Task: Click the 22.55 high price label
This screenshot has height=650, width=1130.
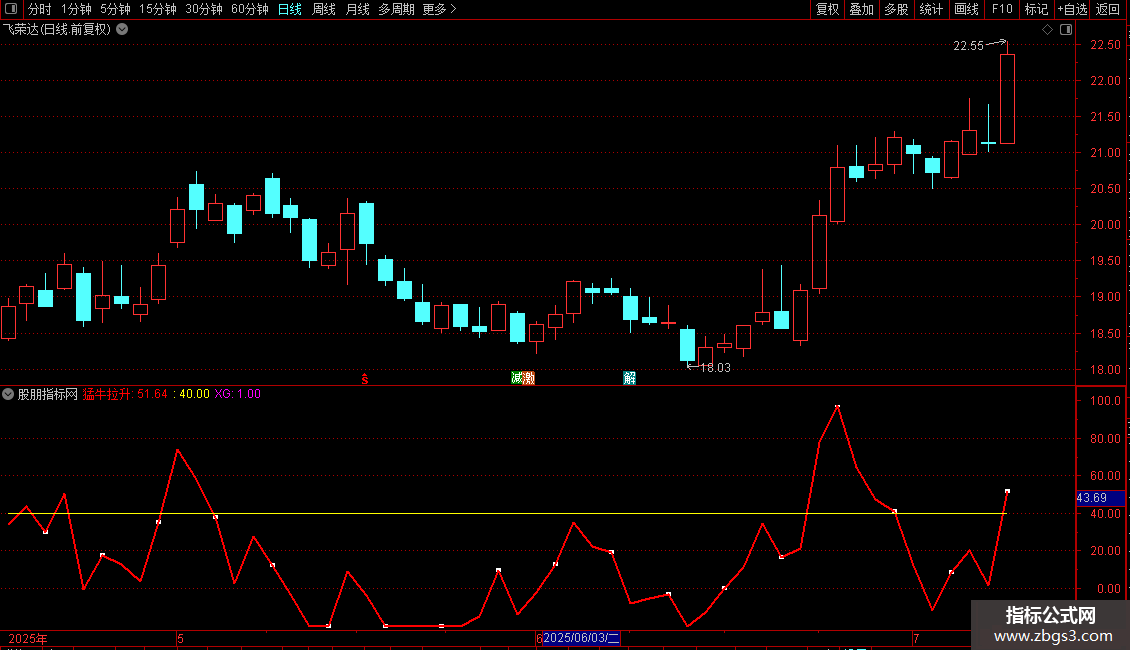Action: 968,45
